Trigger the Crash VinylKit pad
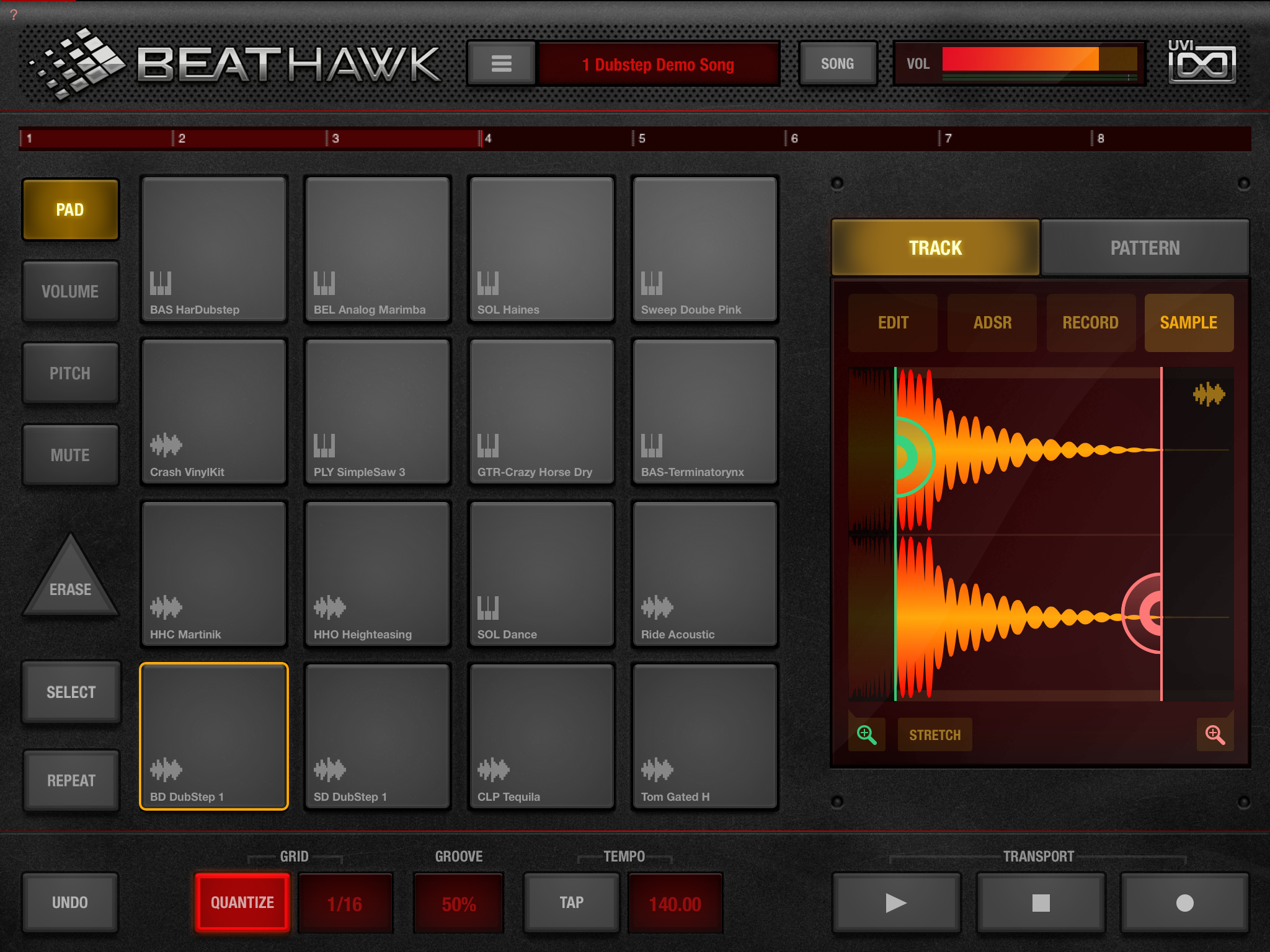 coord(214,411)
